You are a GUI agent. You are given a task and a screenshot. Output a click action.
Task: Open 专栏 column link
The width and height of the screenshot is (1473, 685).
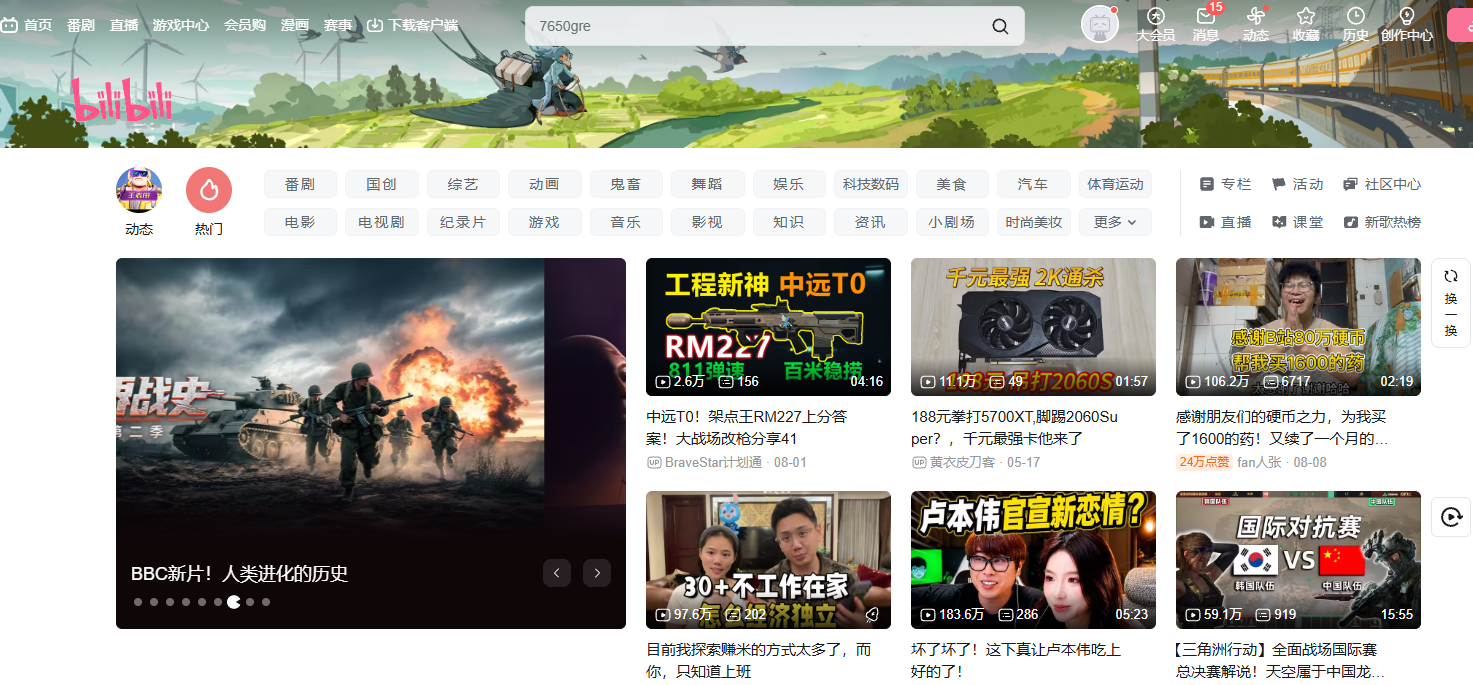click(1225, 184)
